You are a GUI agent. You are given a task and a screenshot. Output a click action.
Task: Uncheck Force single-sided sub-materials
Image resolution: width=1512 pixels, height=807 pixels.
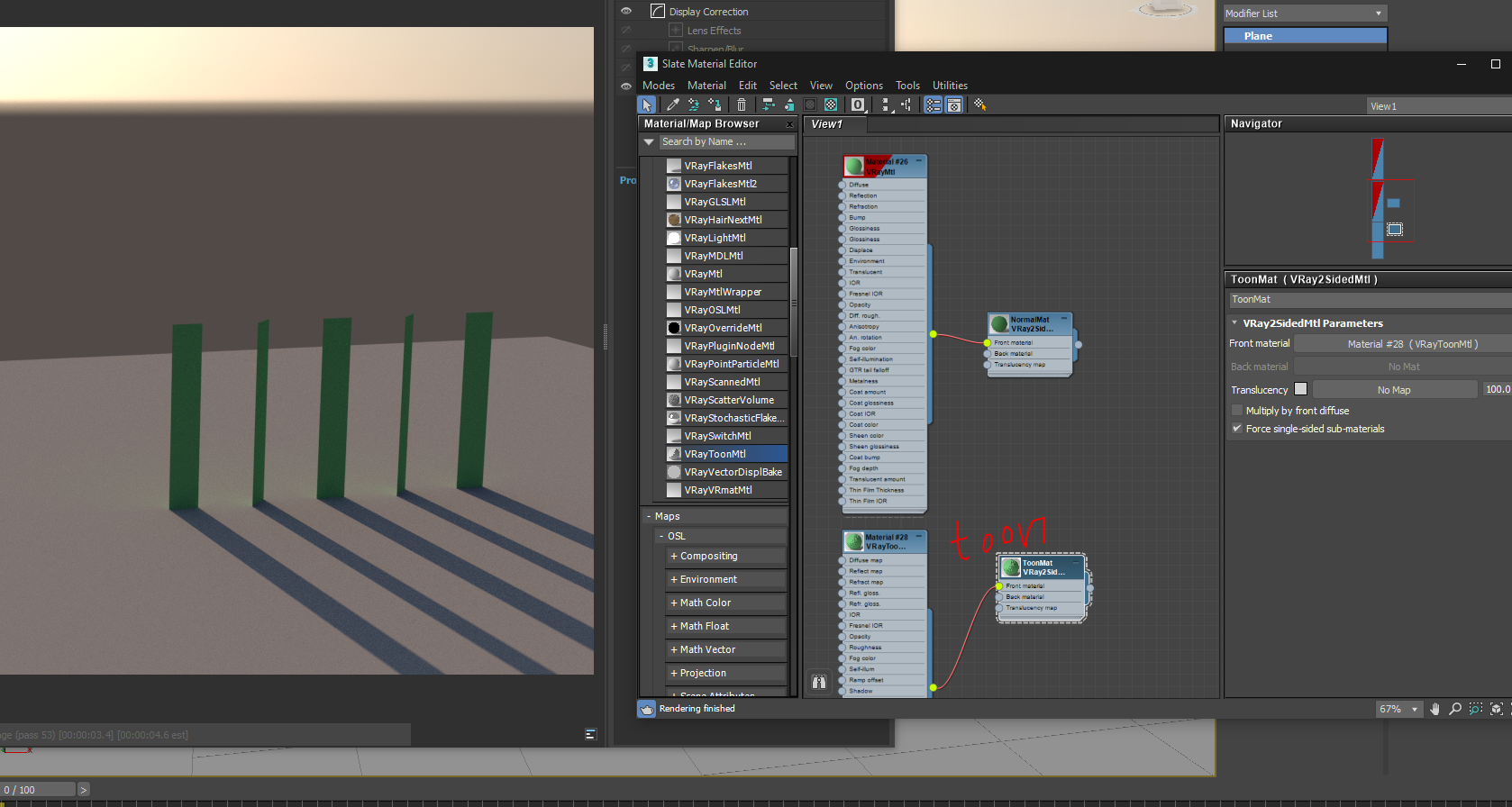(x=1237, y=429)
